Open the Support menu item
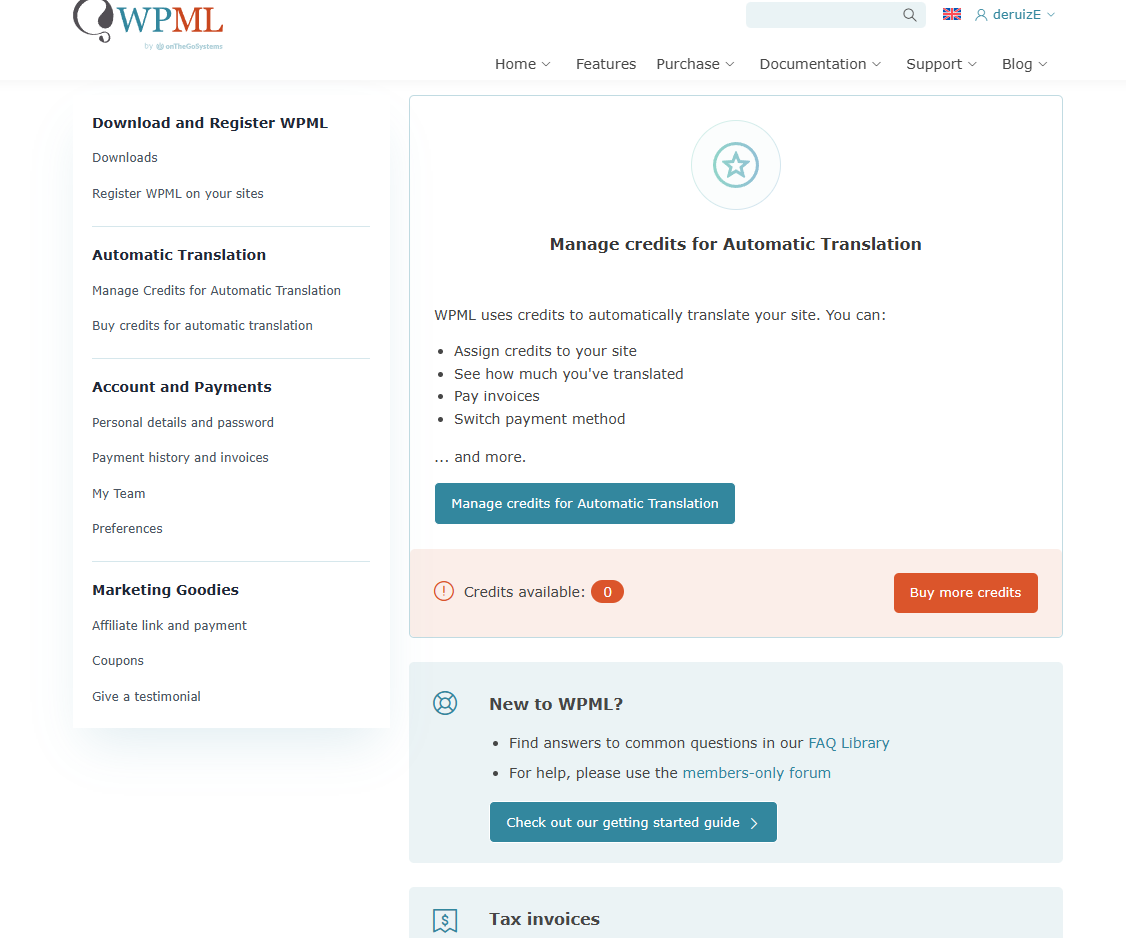 [x=934, y=64]
